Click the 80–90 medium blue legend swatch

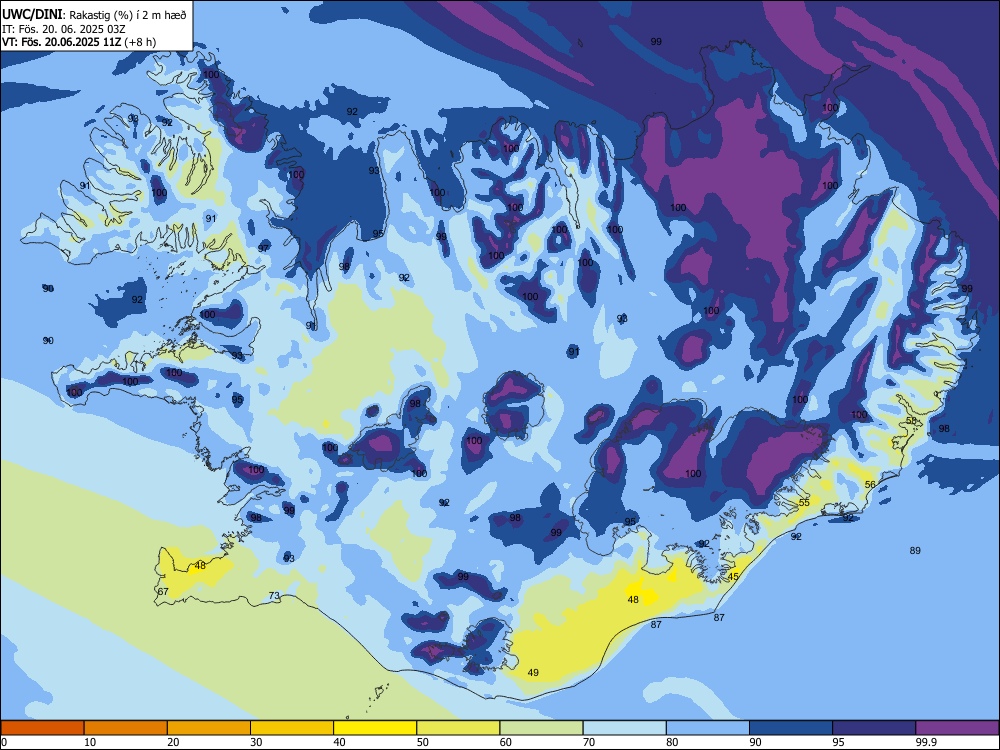pos(707,728)
